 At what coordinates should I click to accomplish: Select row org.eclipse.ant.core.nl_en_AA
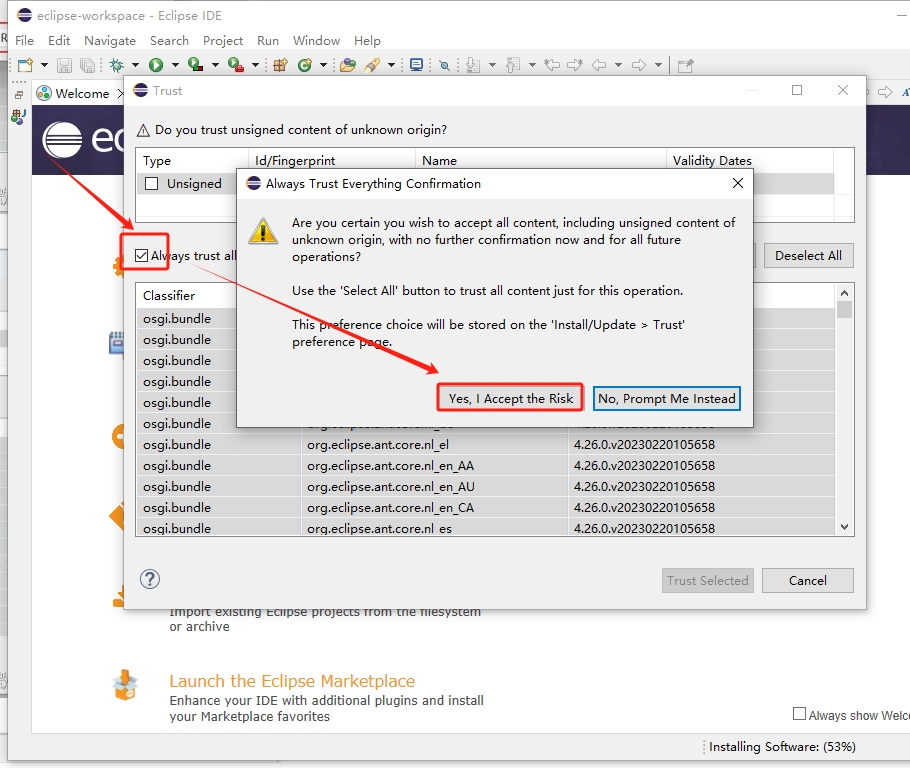tap(486, 466)
